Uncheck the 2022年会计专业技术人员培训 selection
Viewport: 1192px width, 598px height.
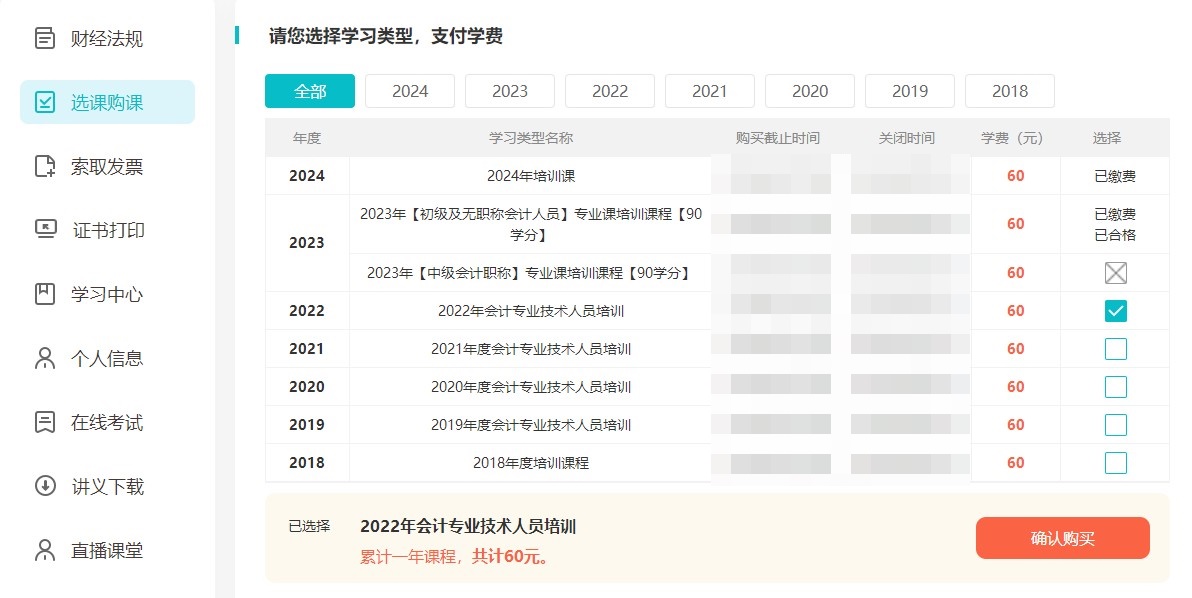(1114, 310)
